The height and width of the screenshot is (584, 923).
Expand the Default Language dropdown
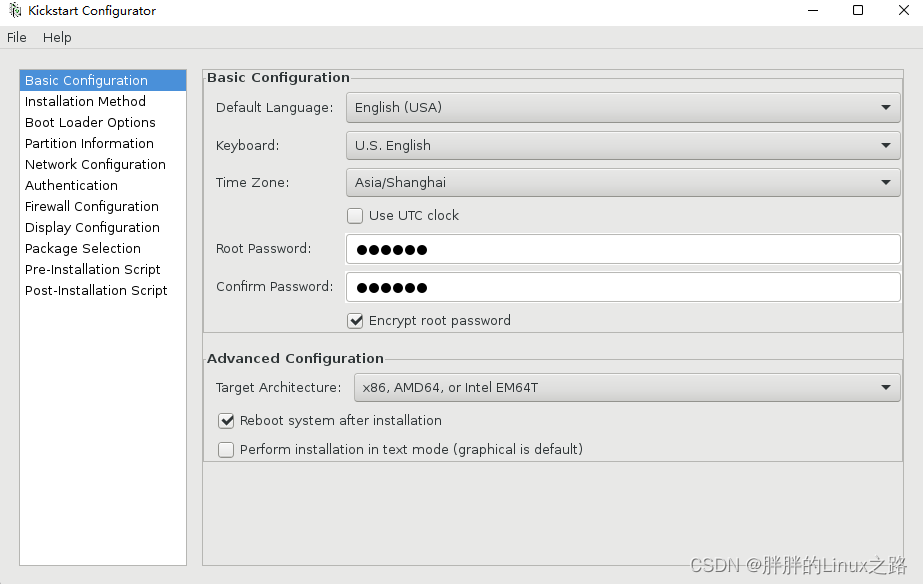click(622, 107)
